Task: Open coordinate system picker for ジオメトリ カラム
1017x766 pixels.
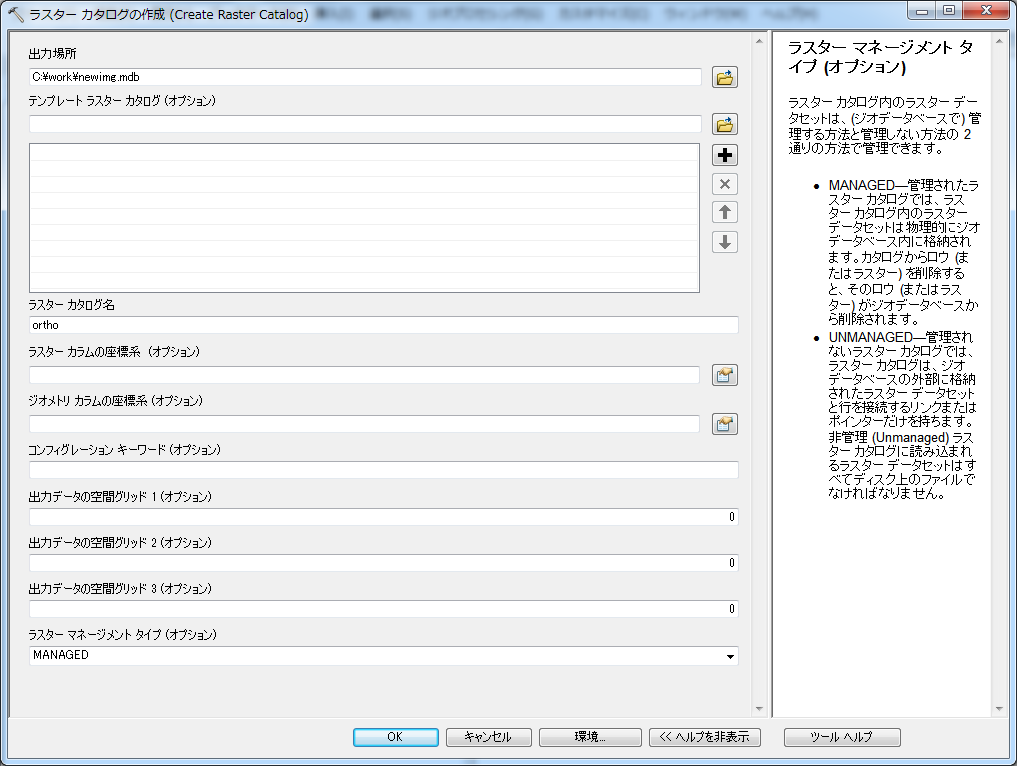Action: tap(725, 424)
